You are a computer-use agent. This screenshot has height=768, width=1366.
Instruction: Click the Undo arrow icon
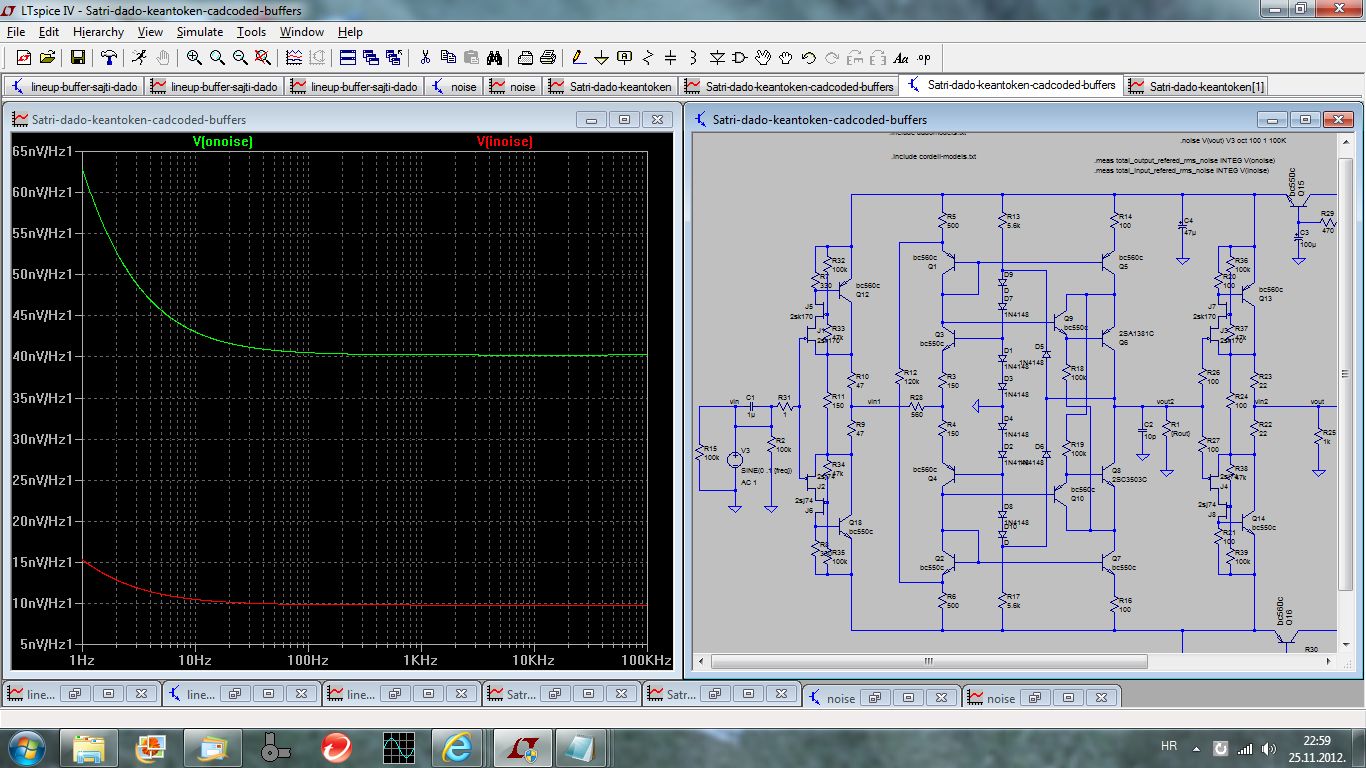809,57
